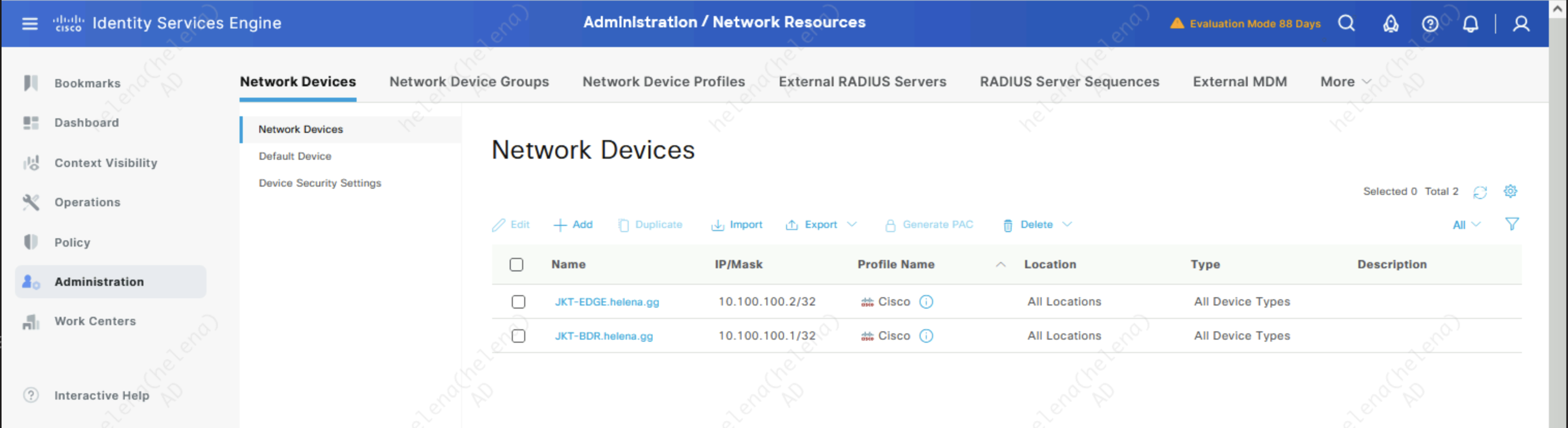Image resolution: width=1568 pixels, height=428 pixels.
Task: Expand the Export dropdown
Action: [852, 225]
